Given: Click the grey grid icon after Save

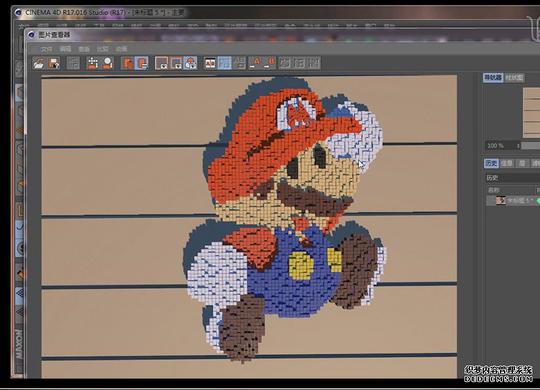Looking at the screenshot, I should click(x=73, y=63).
